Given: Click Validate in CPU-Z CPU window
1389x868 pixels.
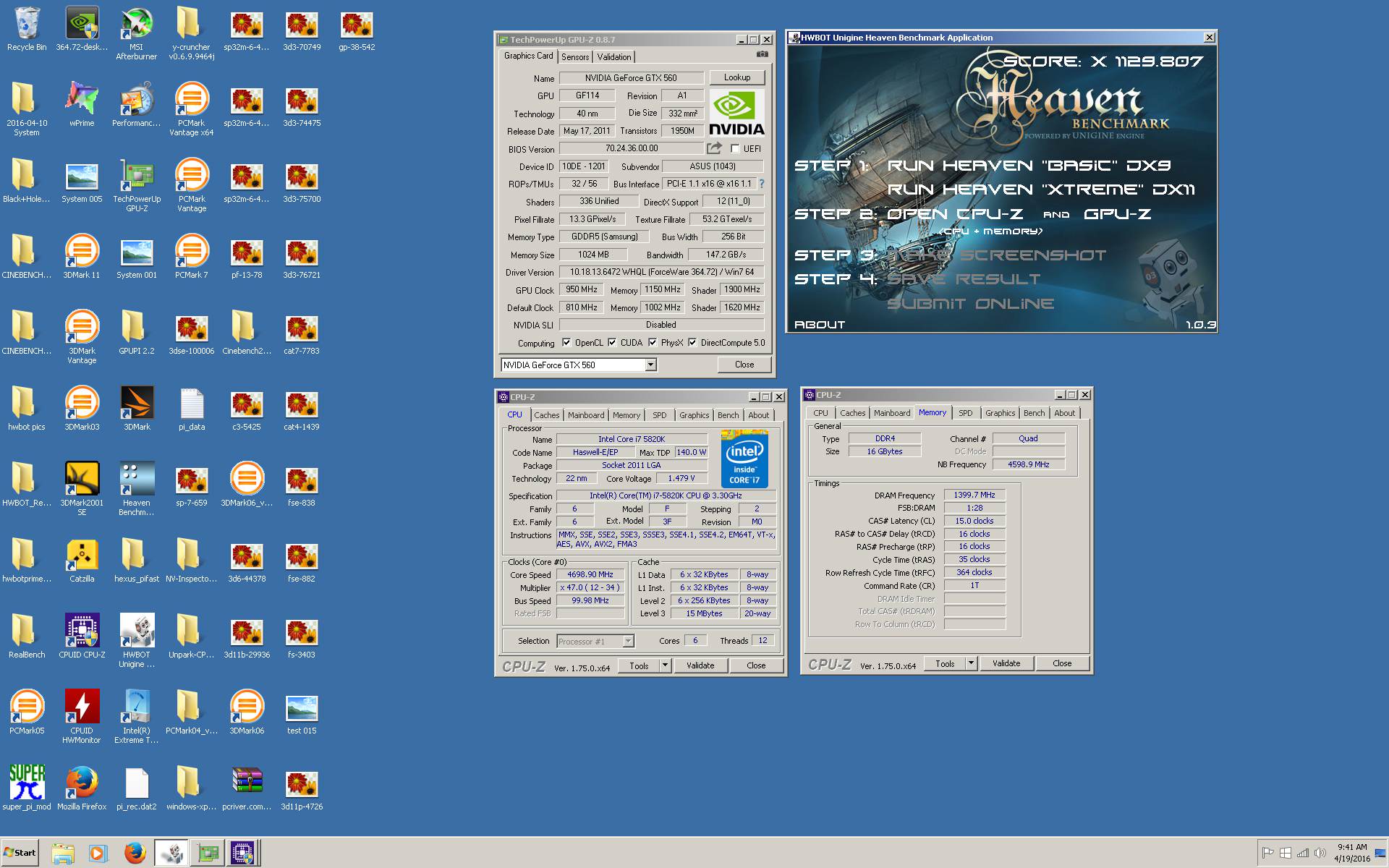Looking at the screenshot, I should tap(700, 665).
